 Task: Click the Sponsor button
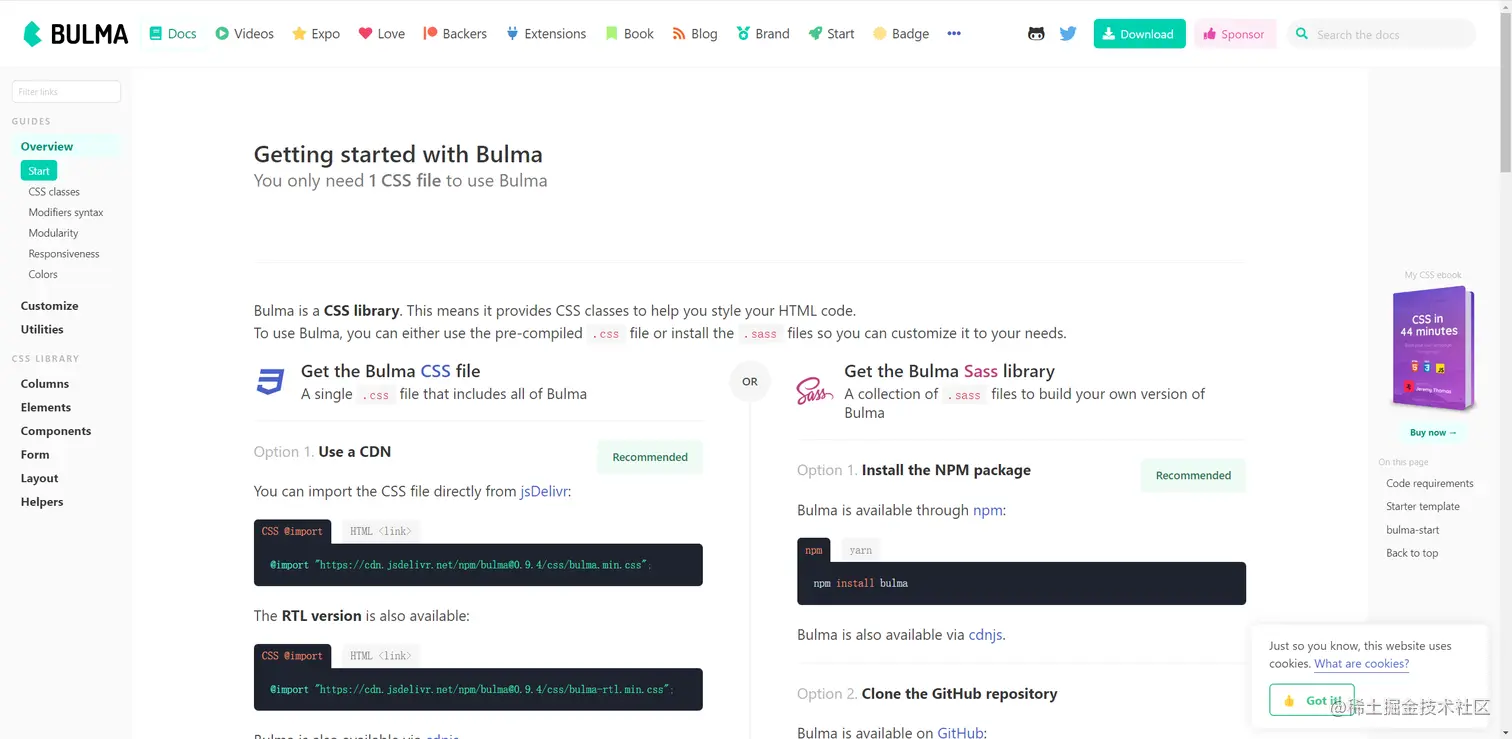(x=1234, y=34)
